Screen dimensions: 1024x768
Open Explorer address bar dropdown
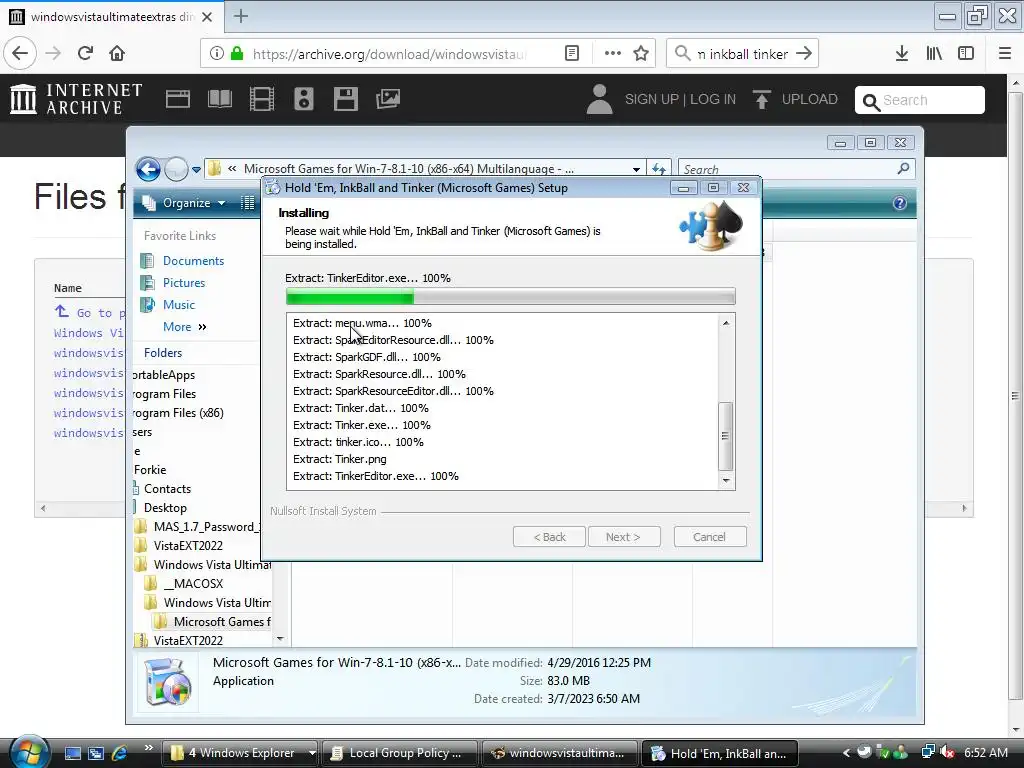(x=636, y=169)
